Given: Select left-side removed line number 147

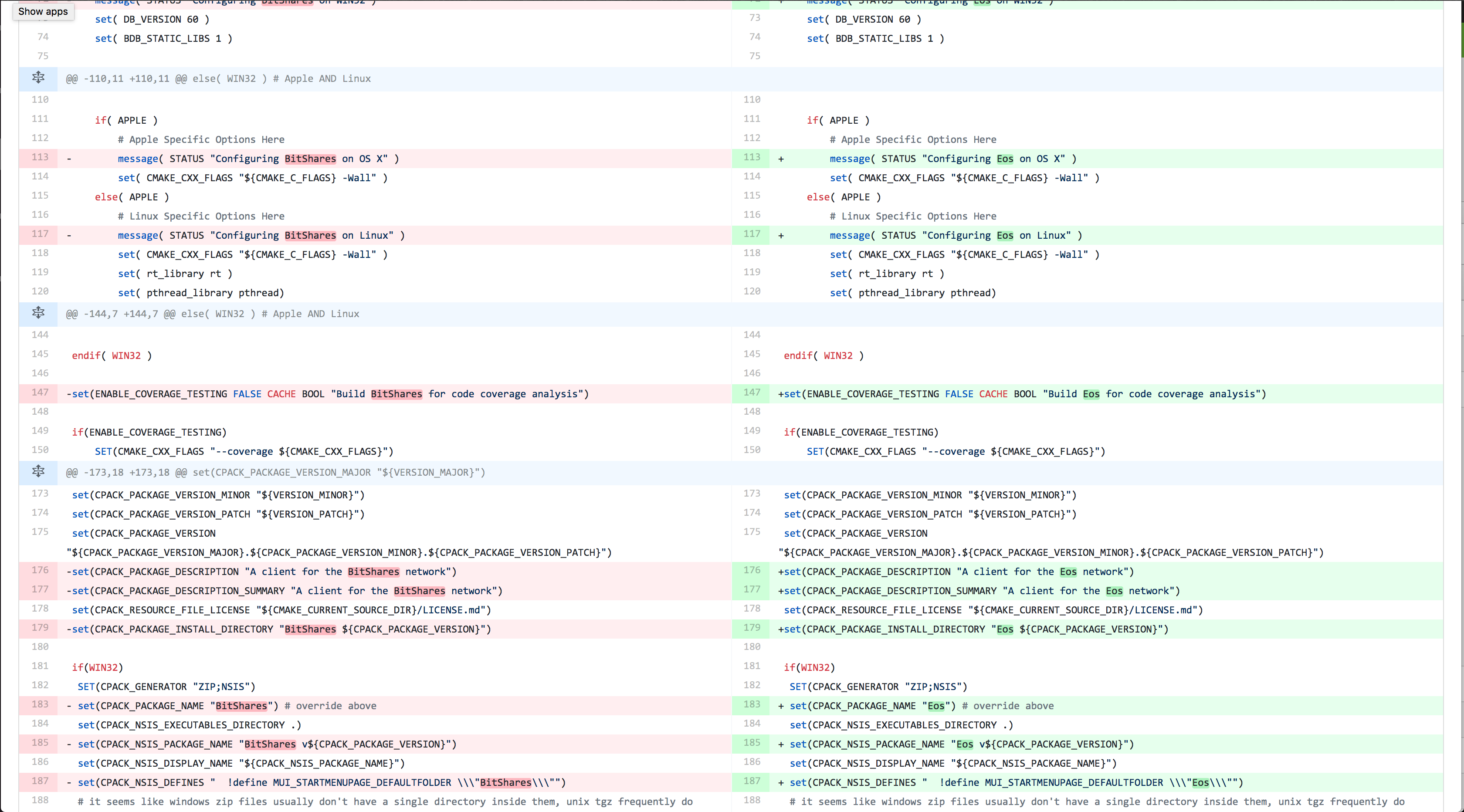Looking at the screenshot, I should pos(40,392).
